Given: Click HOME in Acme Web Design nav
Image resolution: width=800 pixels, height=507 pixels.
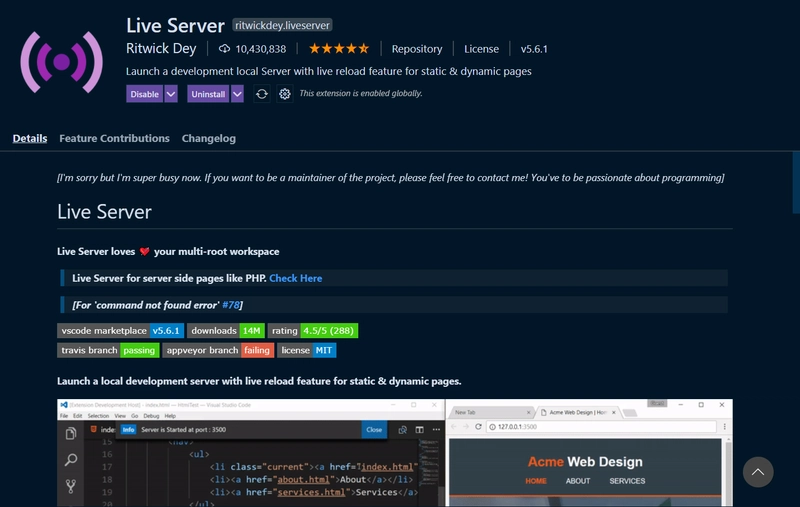Looking at the screenshot, I should point(536,481).
